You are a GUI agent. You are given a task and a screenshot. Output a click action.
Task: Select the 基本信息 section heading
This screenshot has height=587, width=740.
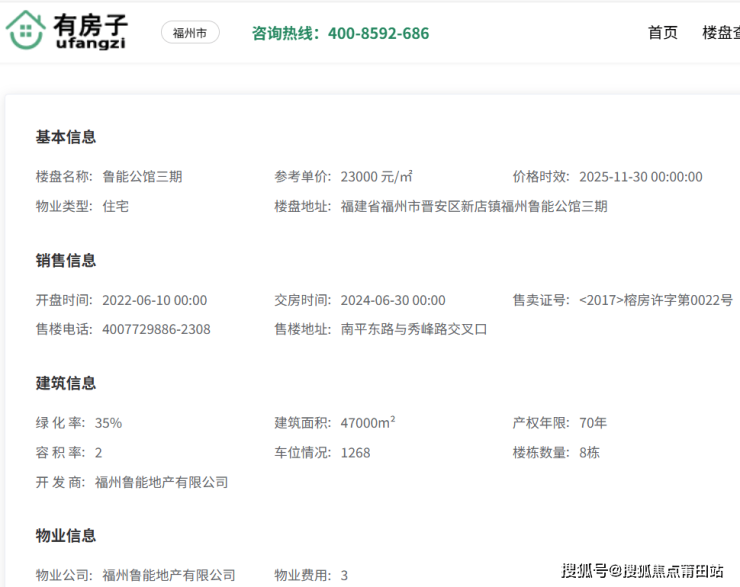[66, 137]
